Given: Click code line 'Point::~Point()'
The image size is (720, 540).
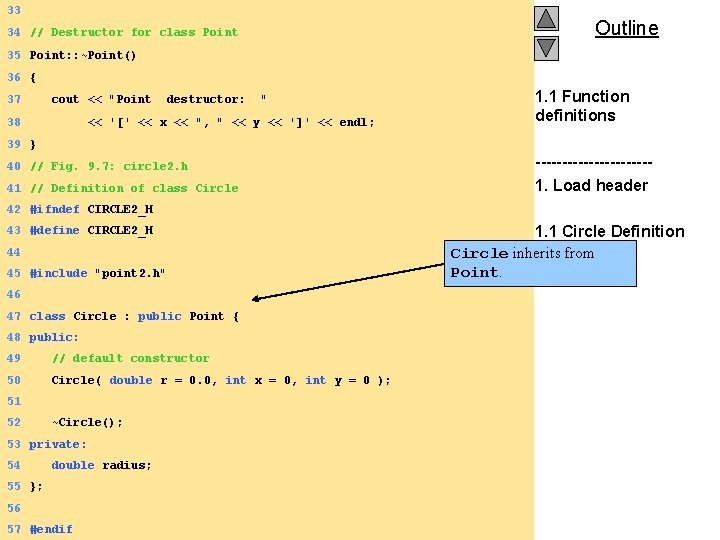Looking at the screenshot, I should 83,55.
